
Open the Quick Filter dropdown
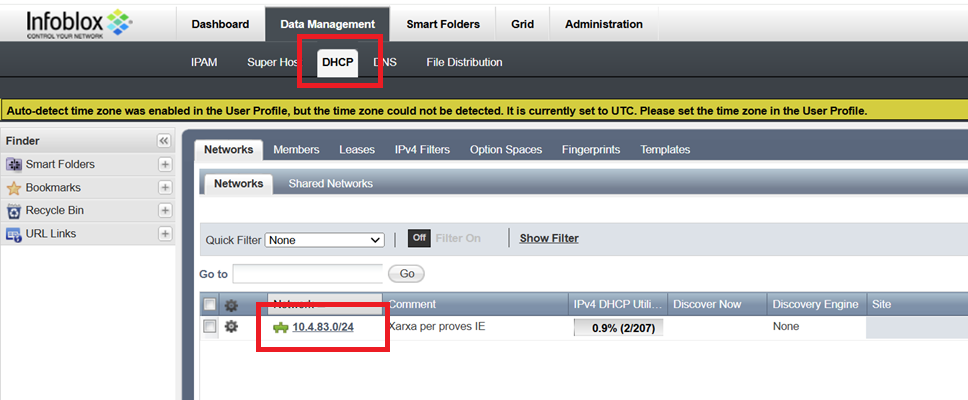[326, 240]
